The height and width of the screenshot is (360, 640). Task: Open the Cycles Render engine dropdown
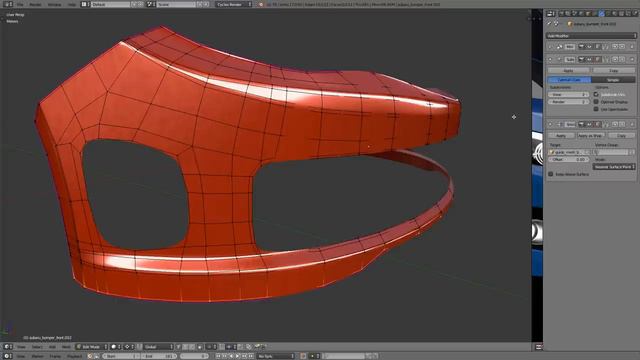pos(233,4)
